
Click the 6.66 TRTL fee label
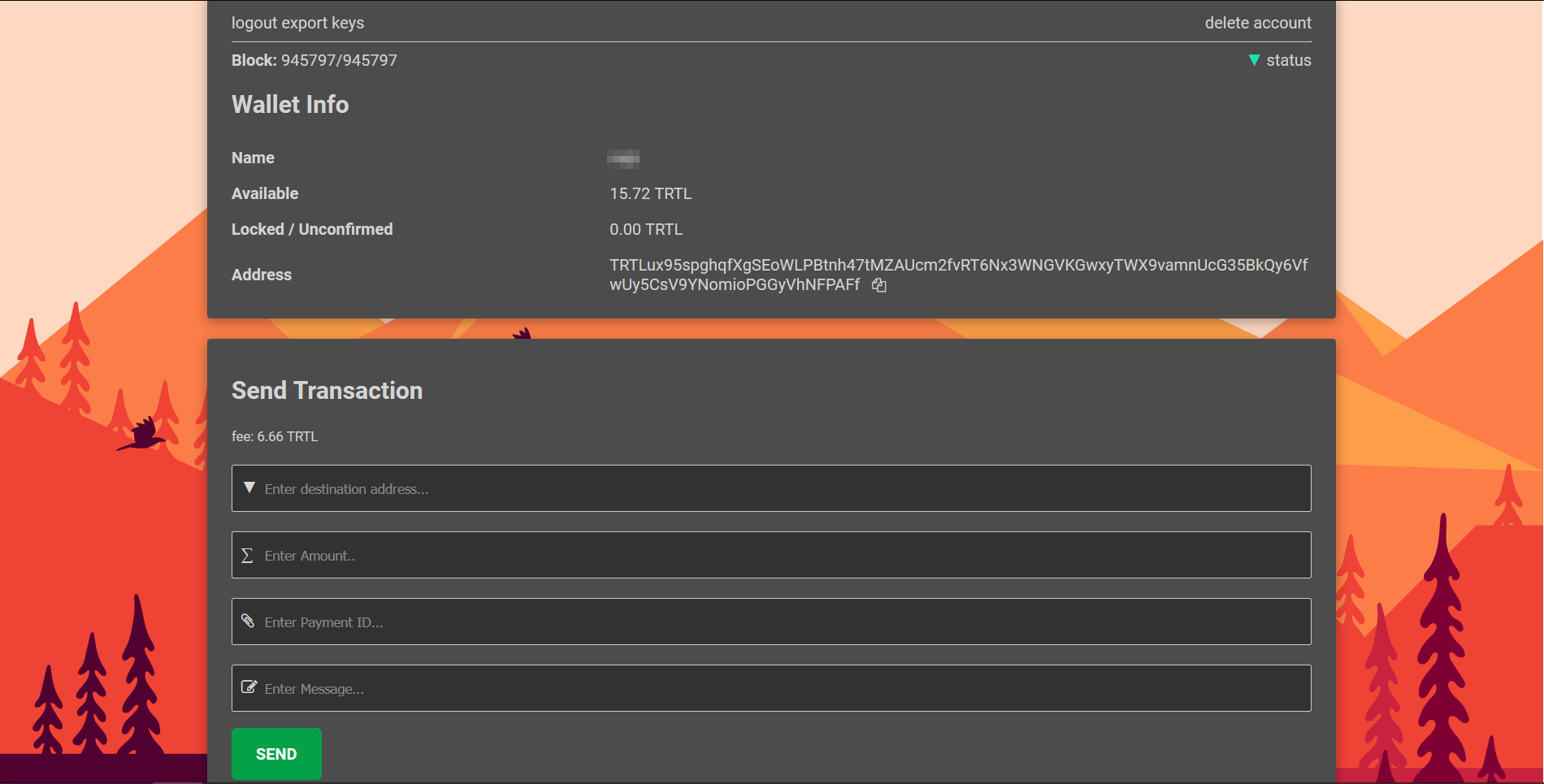coord(274,436)
